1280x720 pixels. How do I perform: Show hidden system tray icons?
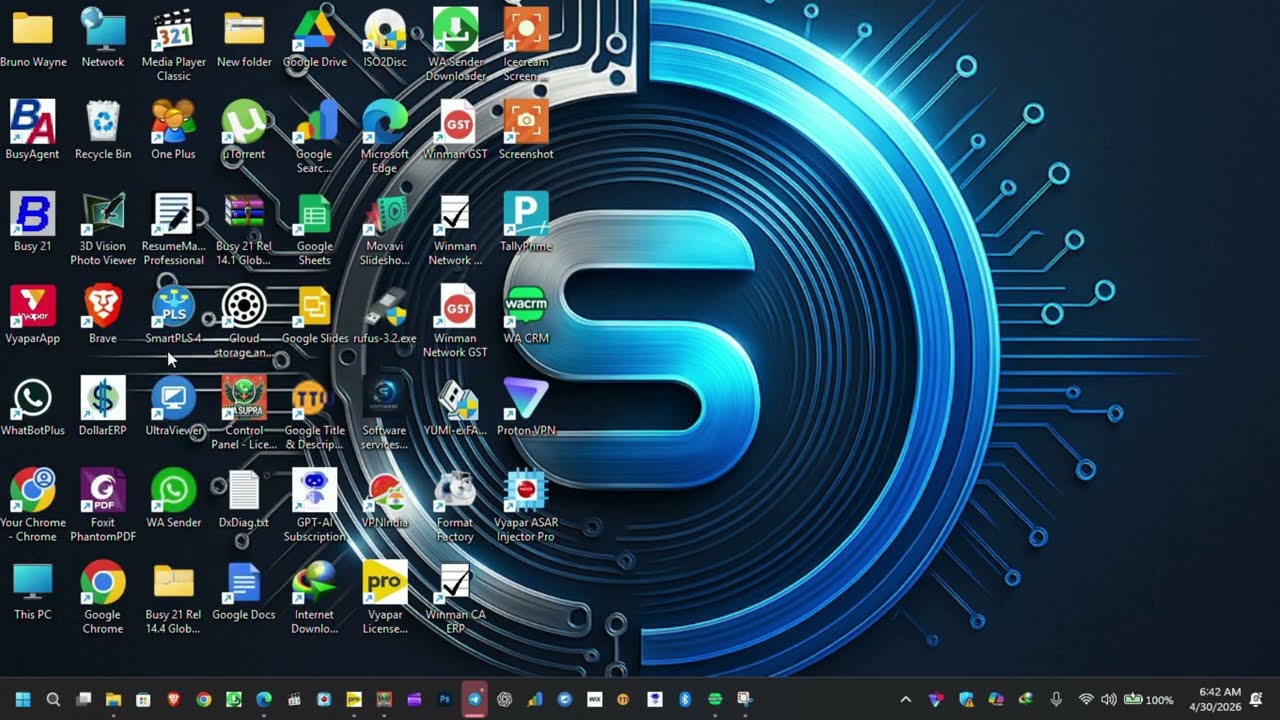tap(906, 699)
